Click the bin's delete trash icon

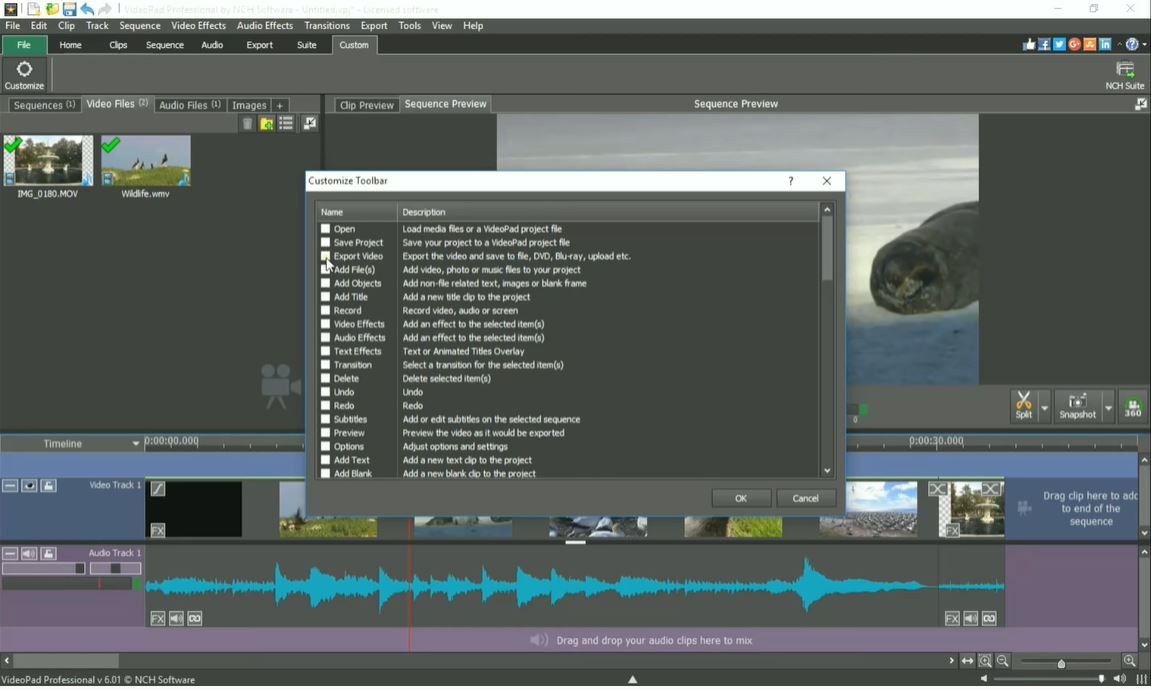247,124
